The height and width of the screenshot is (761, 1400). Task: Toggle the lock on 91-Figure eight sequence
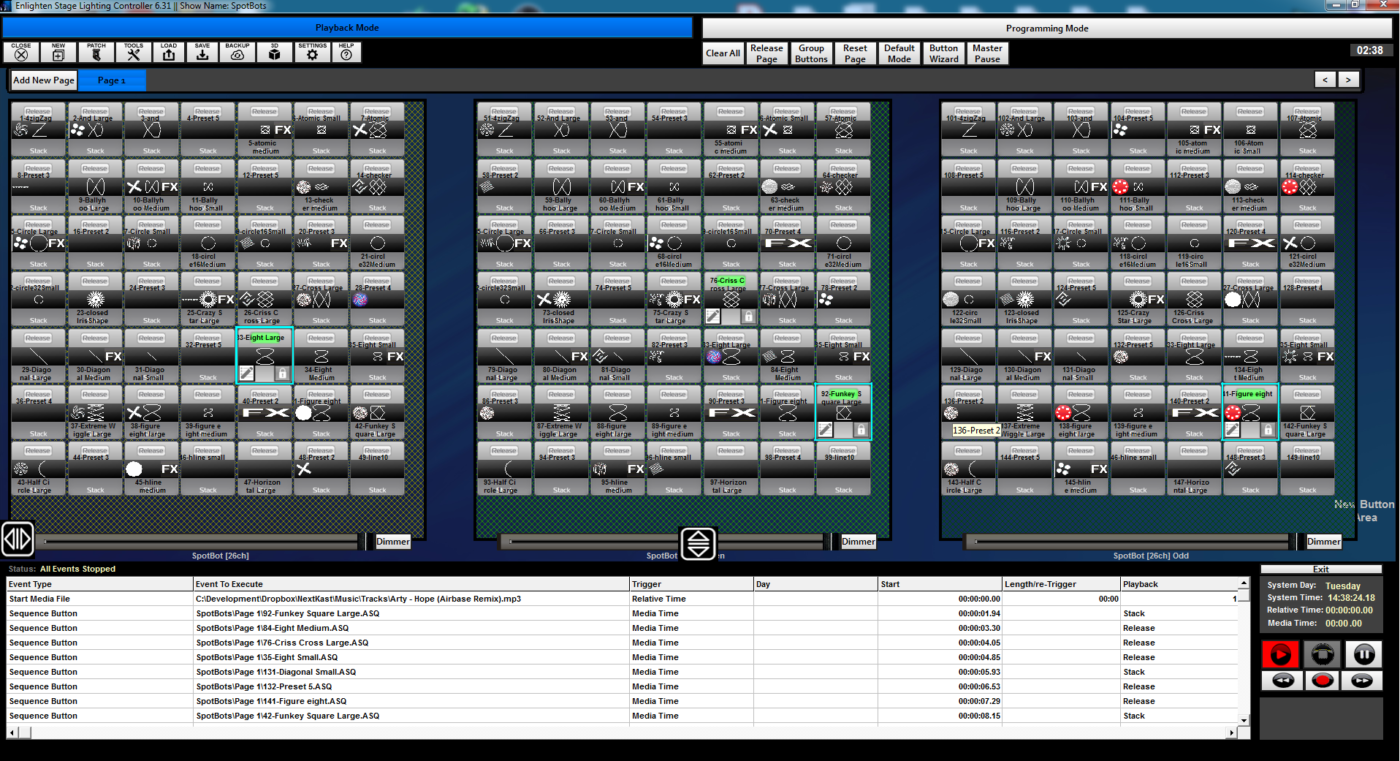[x=1268, y=428]
